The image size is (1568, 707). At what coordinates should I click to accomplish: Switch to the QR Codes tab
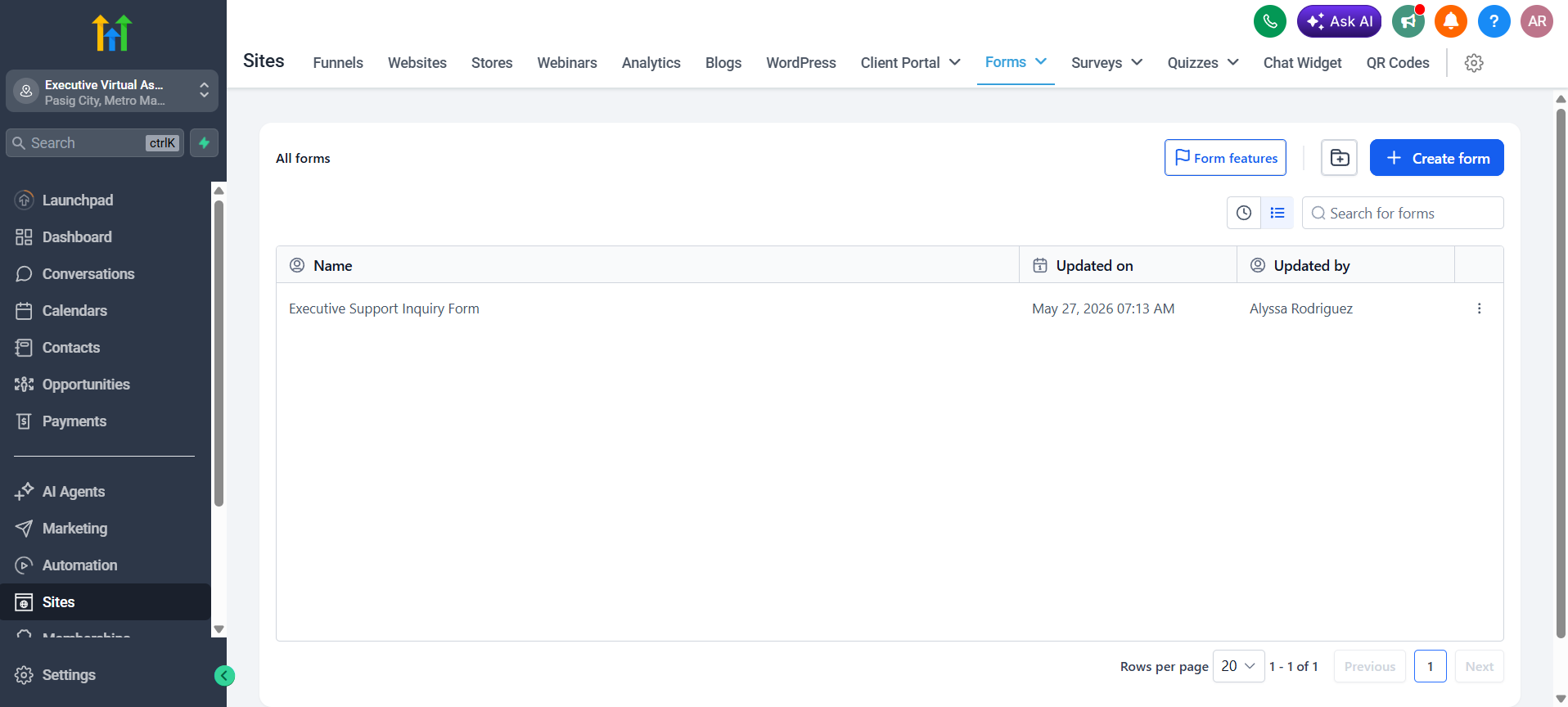[1398, 63]
